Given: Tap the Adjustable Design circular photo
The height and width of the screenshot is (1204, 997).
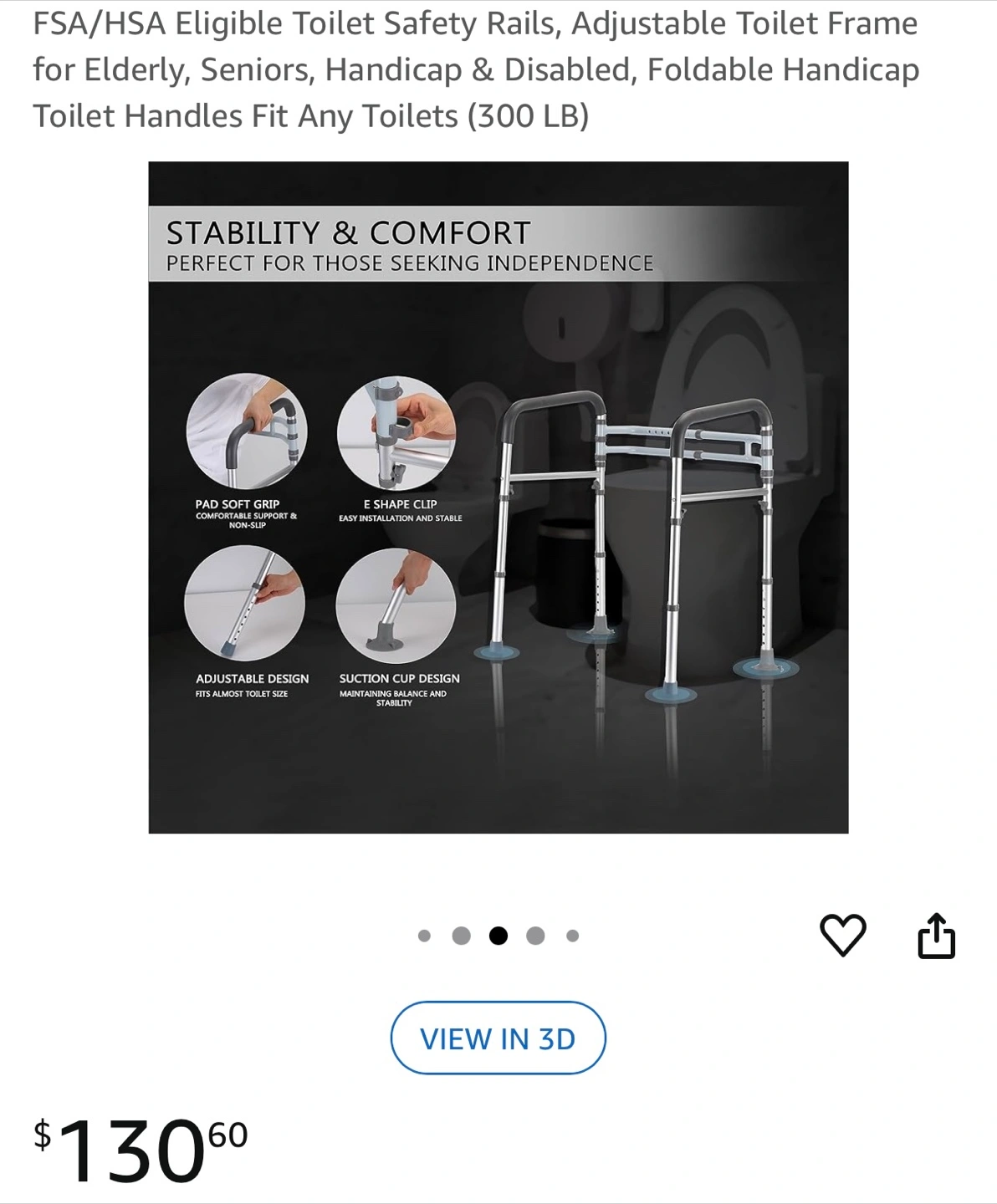Looking at the screenshot, I should tap(244, 604).
